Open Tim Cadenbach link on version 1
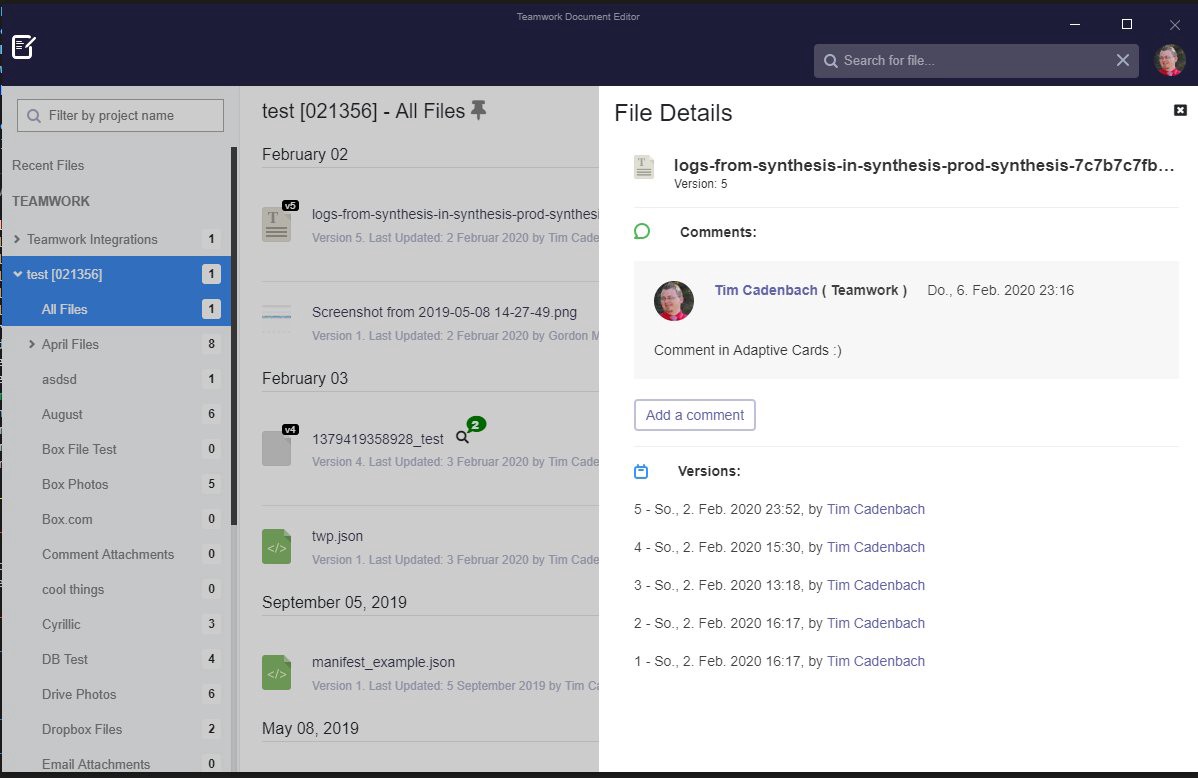The width and height of the screenshot is (1198, 778). (876, 661)
